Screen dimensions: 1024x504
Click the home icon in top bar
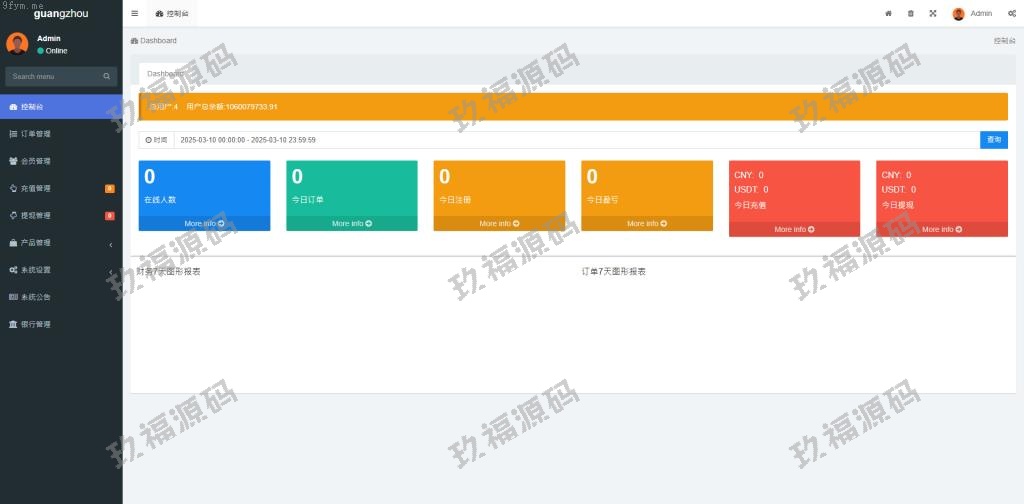tap(888, 14)
